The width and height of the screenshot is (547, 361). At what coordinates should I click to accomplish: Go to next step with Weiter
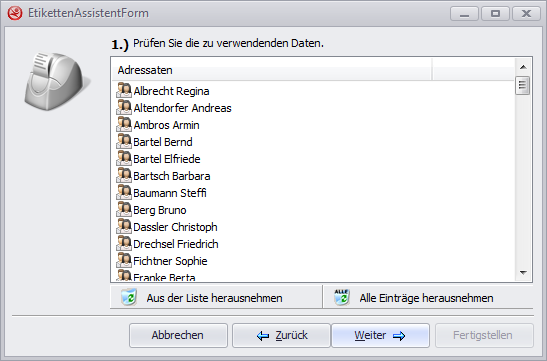pyautogui.click(x=380, y=335)
